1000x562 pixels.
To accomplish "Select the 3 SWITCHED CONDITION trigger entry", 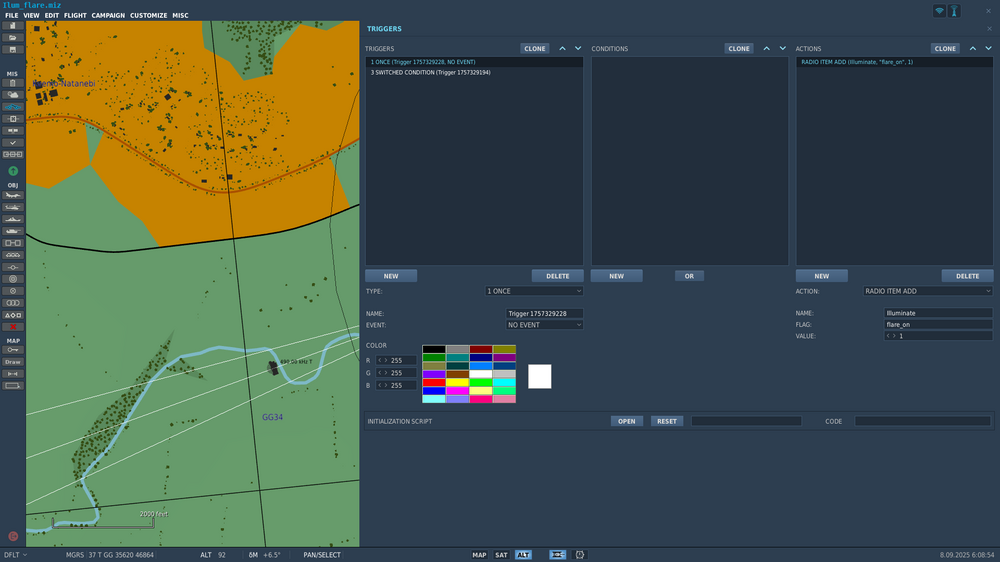I will (x=430, y=73).
